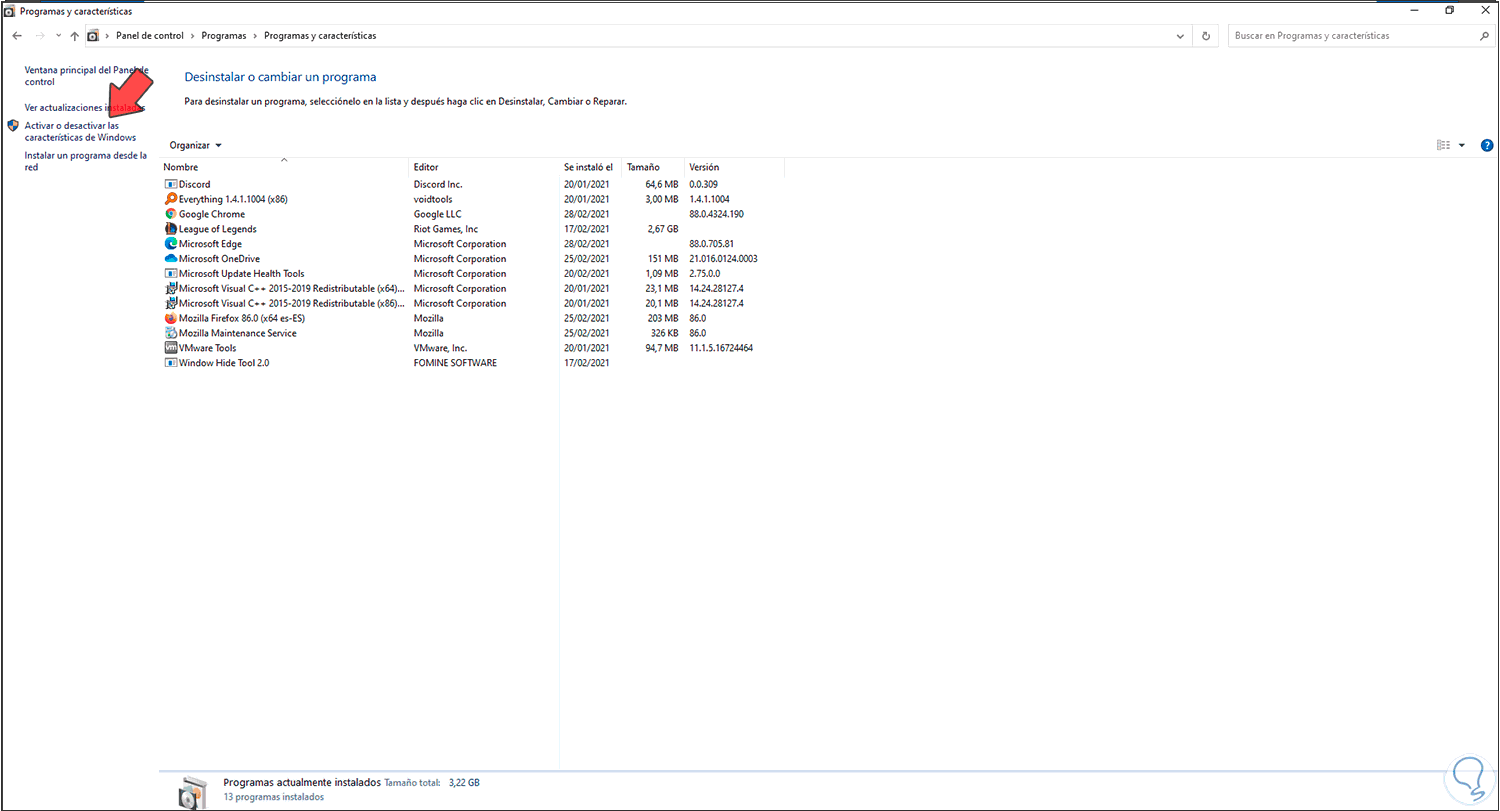1500x811 pixels.
Task: Click Instalar un programa desde la red
Action: 86,161
